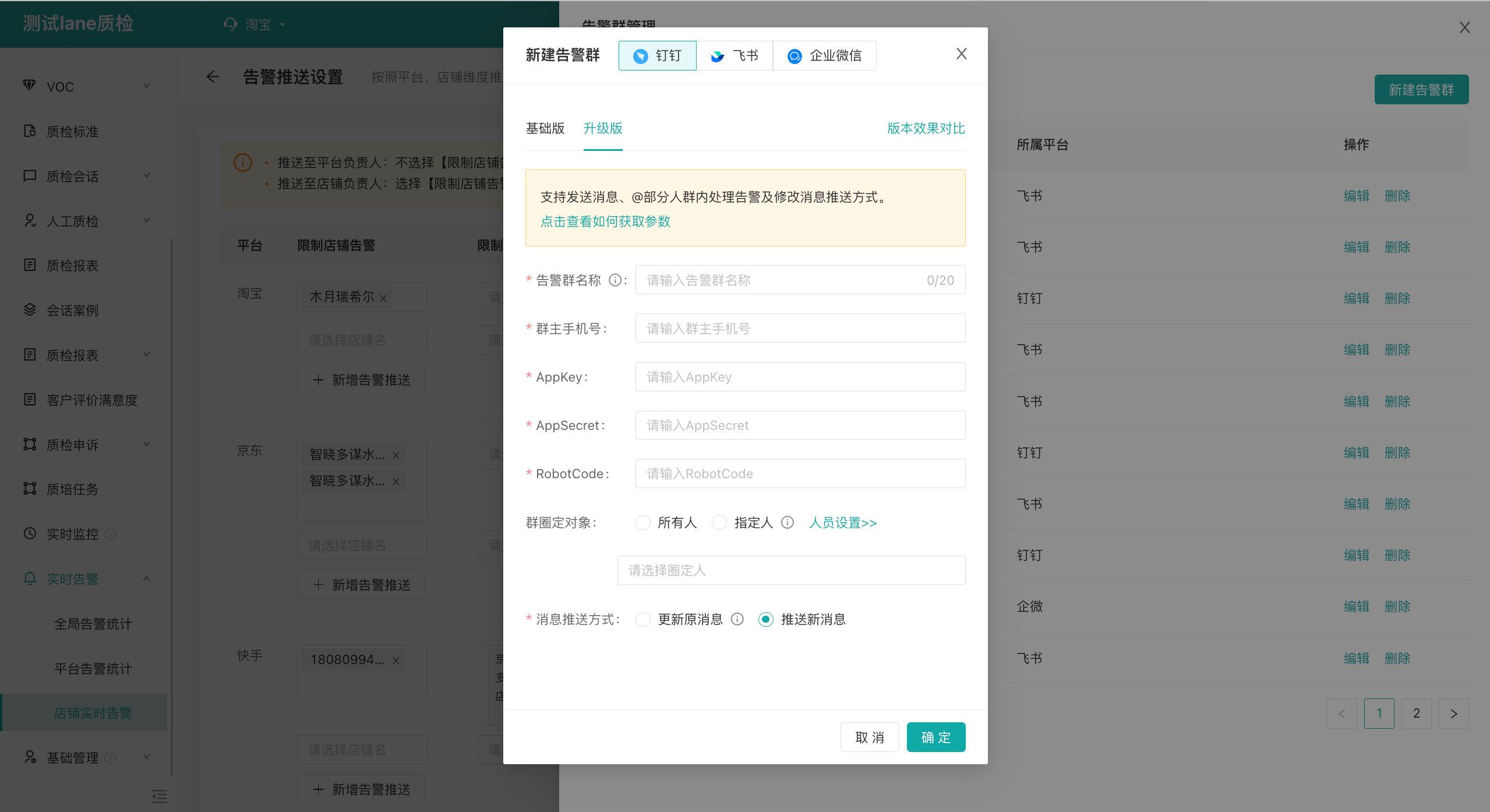Image resolution: width=1490 pixels, height=812 pixels.
Task: Click the 质检申诉 sidebar icon
Action: pyautogui.click(x=30, y=444)
